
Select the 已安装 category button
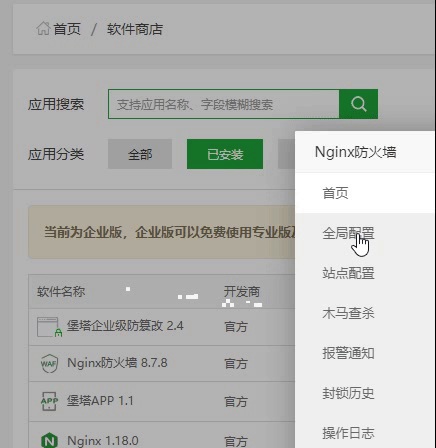[x=225, y=154]
